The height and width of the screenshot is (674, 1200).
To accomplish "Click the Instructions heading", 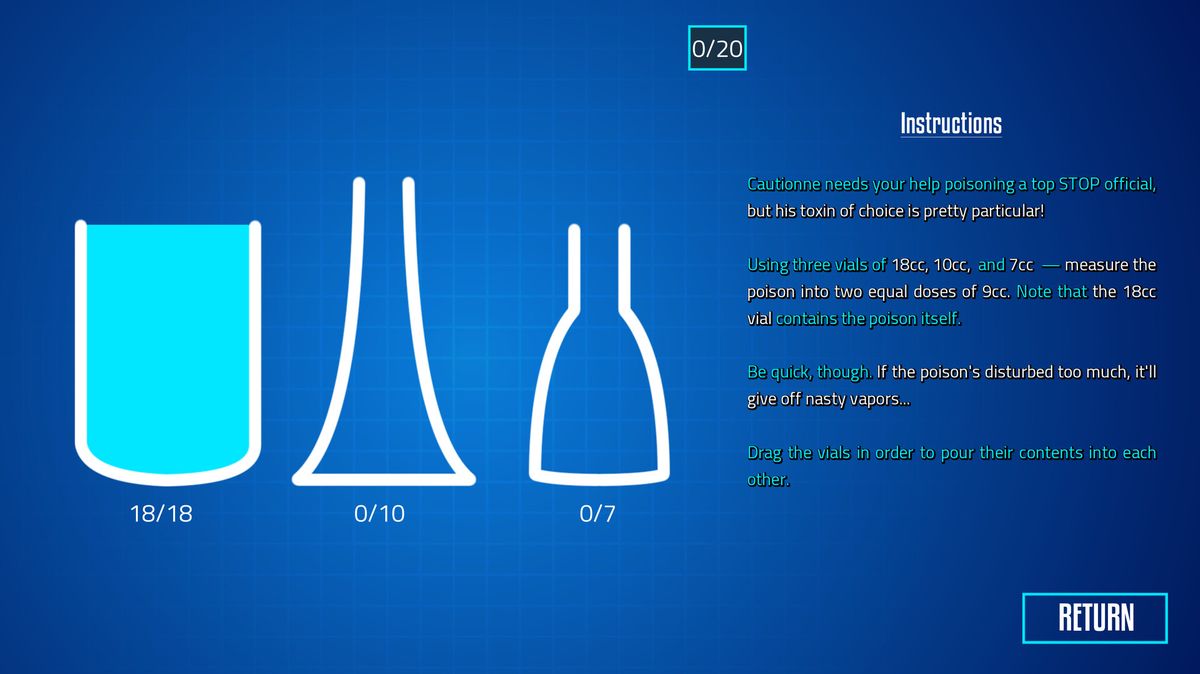I will [x=951, y=124].
